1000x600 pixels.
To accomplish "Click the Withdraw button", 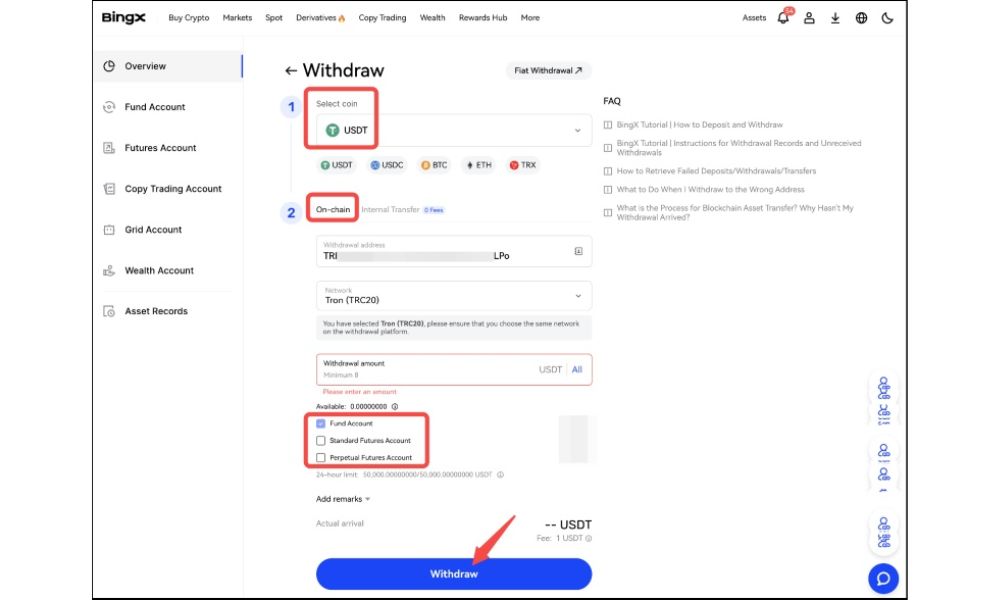I will 453,574.
